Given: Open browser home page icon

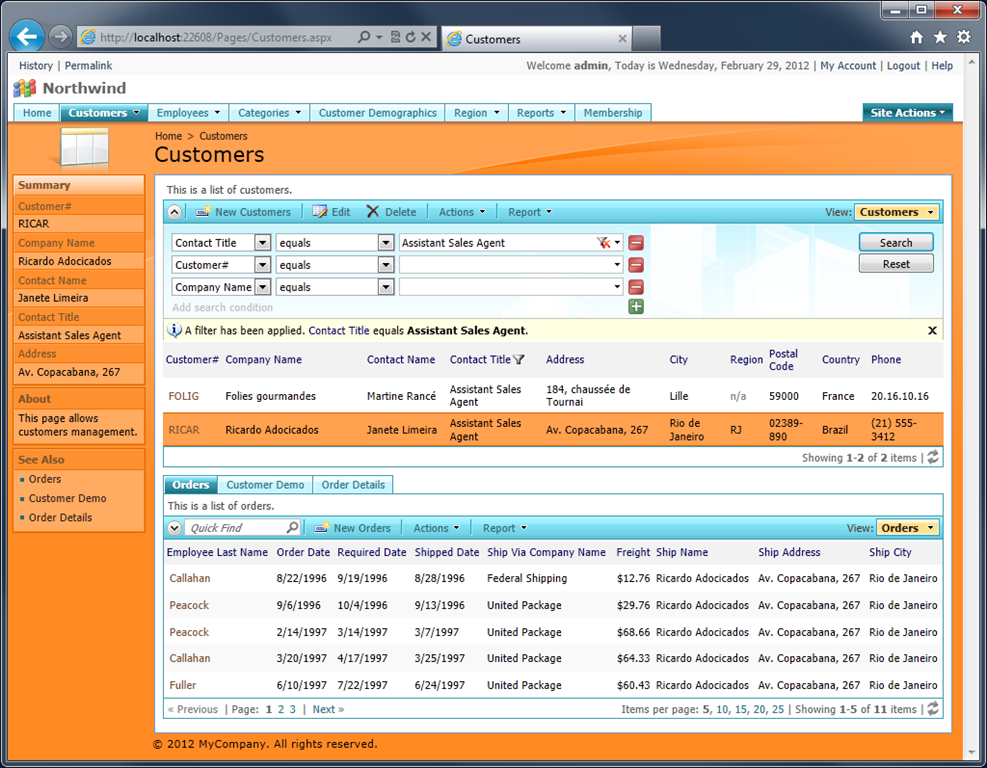Looking at the screenshot, I should (917, 37).
